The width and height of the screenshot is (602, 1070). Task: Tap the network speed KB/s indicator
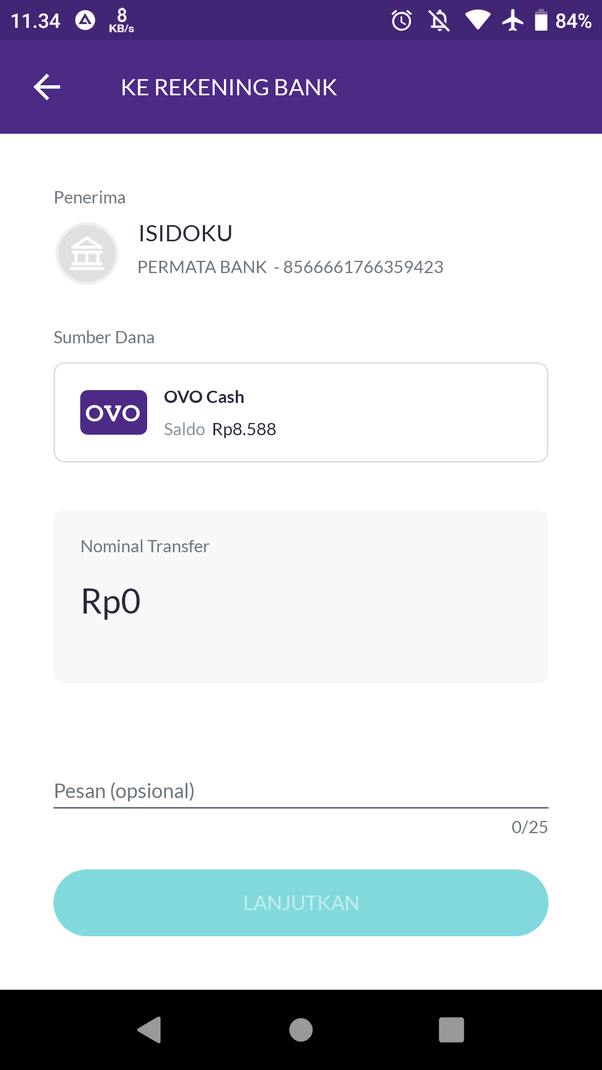[121, 20]
